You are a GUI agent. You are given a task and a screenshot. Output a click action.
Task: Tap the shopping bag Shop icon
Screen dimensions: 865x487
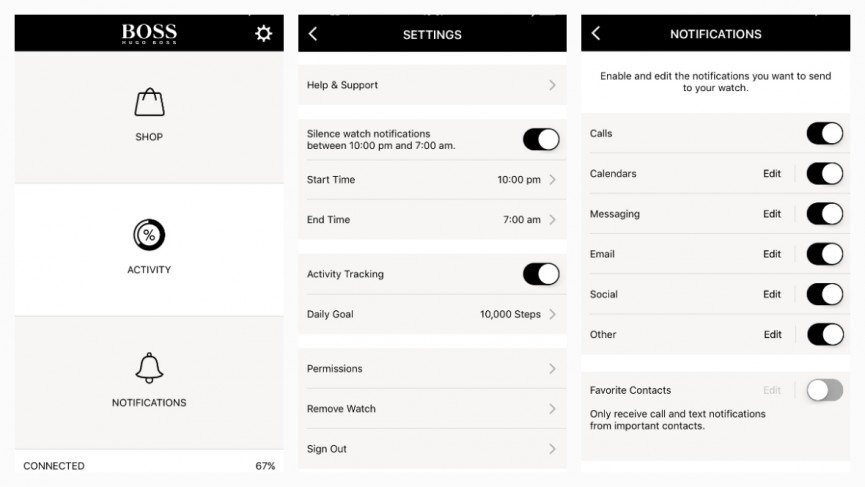[149, 102]
